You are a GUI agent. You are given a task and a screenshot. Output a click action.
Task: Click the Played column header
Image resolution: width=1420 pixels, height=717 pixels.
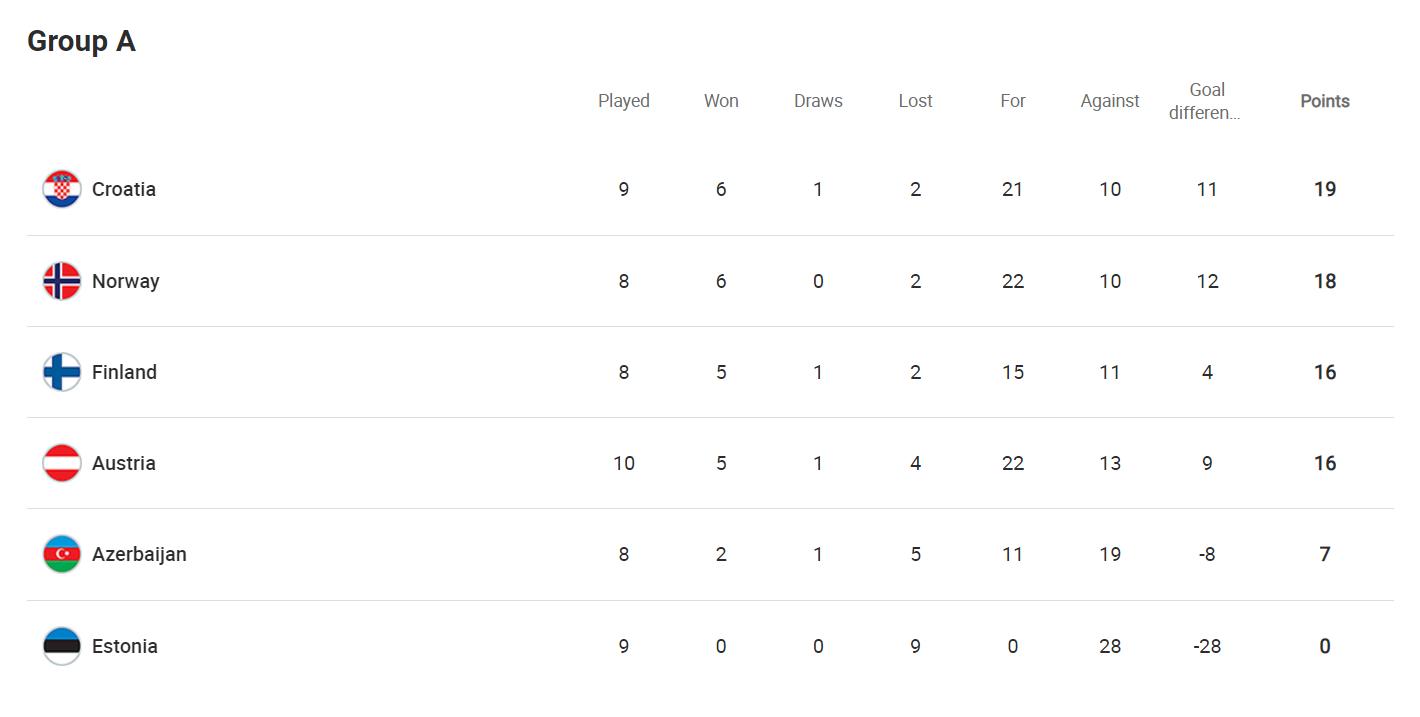tap(624, 101)
